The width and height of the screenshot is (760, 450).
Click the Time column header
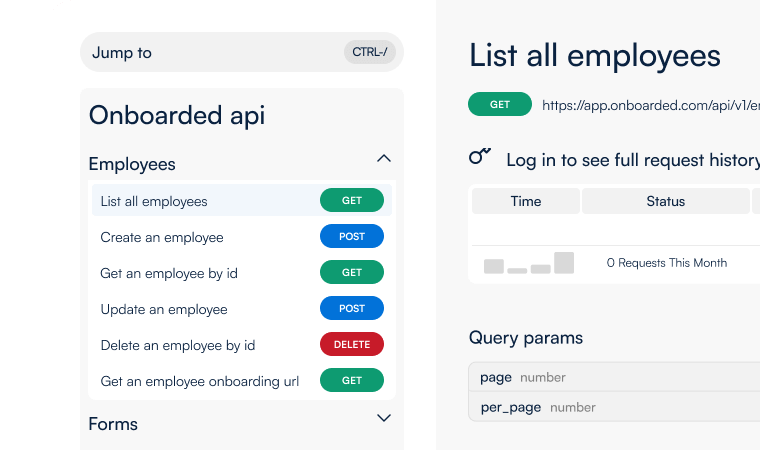[x=526, y=201]
